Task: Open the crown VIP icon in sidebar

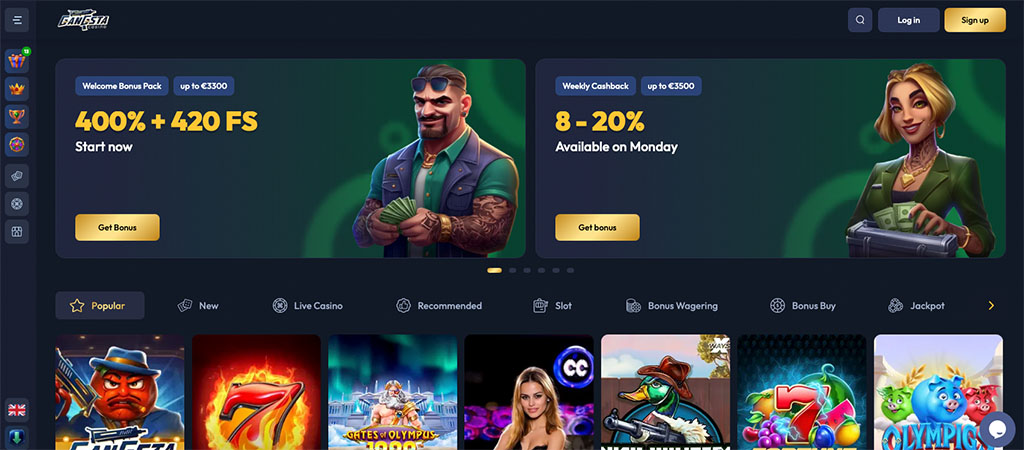Action: tap(17, 89)
